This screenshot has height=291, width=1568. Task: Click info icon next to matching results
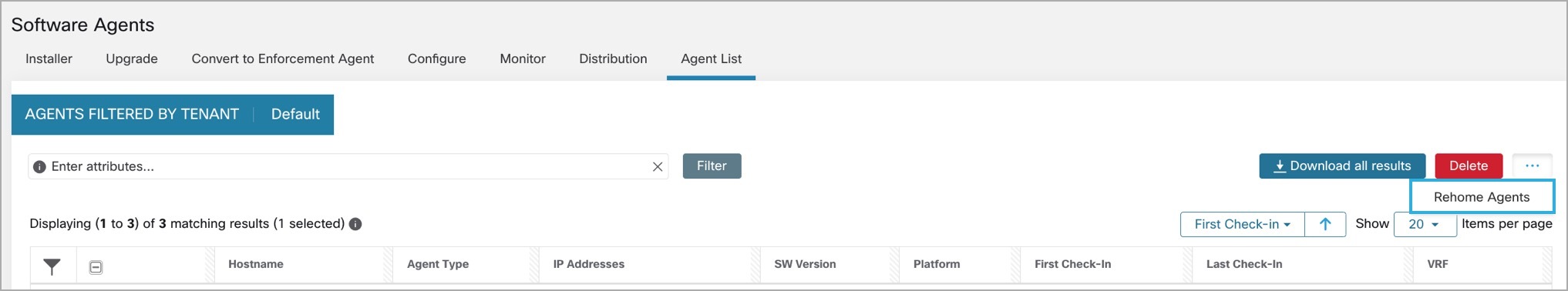coord(355,224)
